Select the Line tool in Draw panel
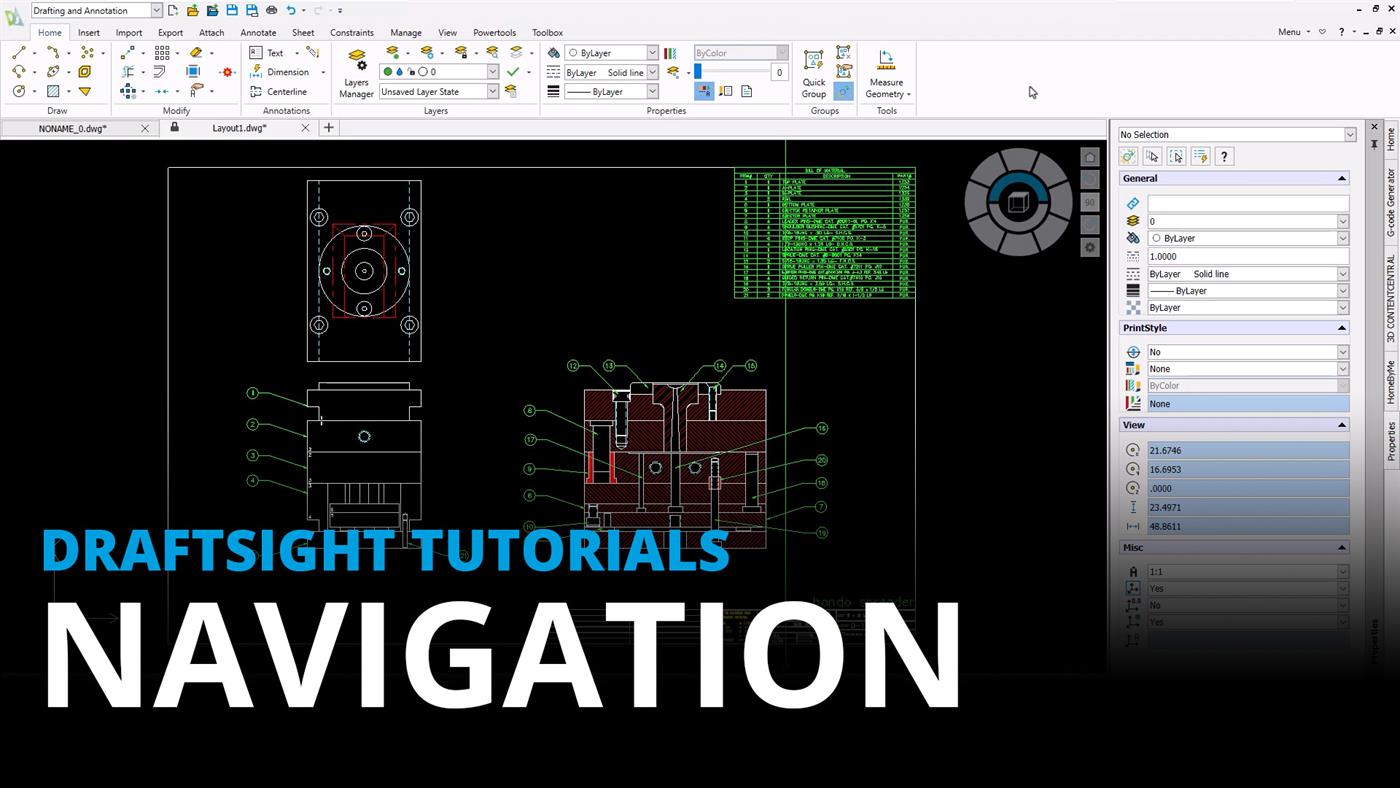The width and height of the screenshot is (1400, 788). coord(17,53)
